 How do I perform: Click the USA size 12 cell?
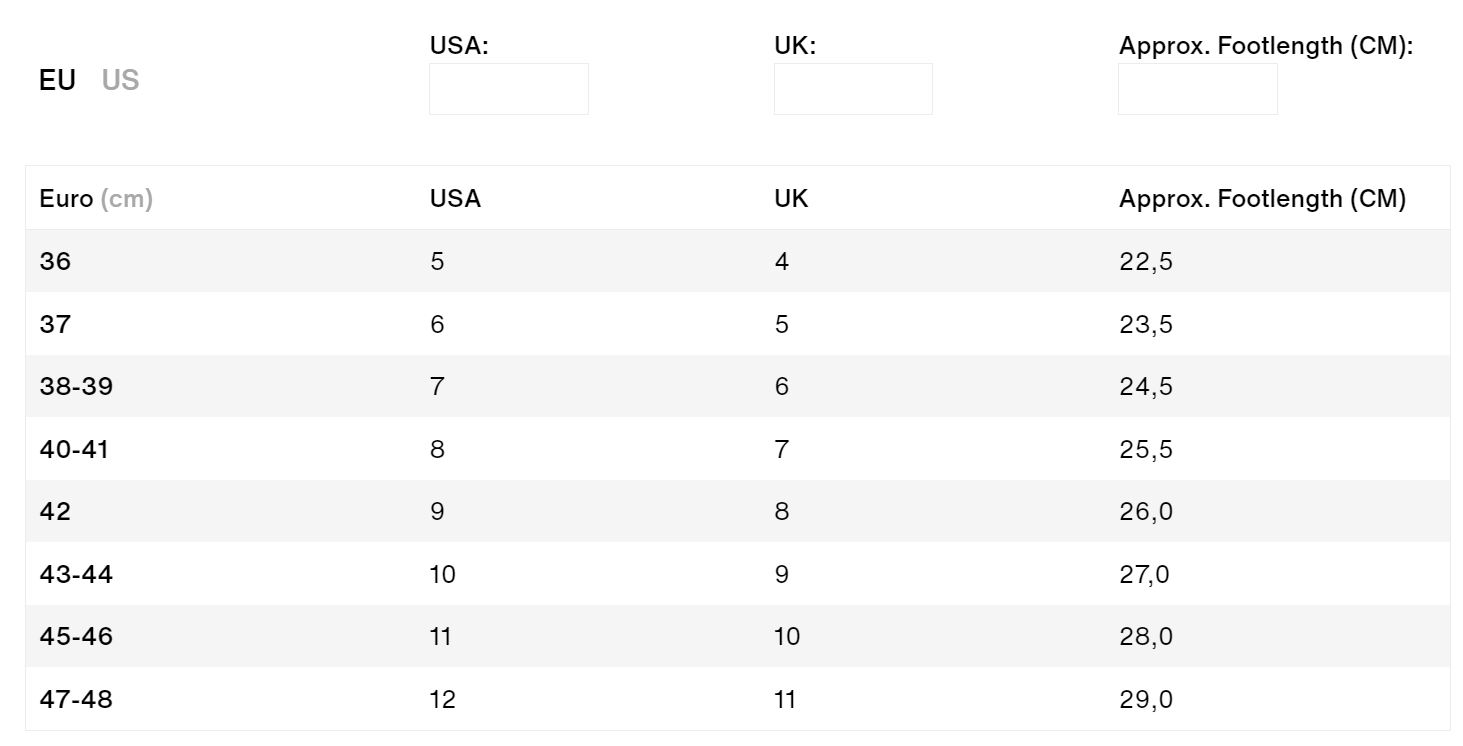coord(443,699)
